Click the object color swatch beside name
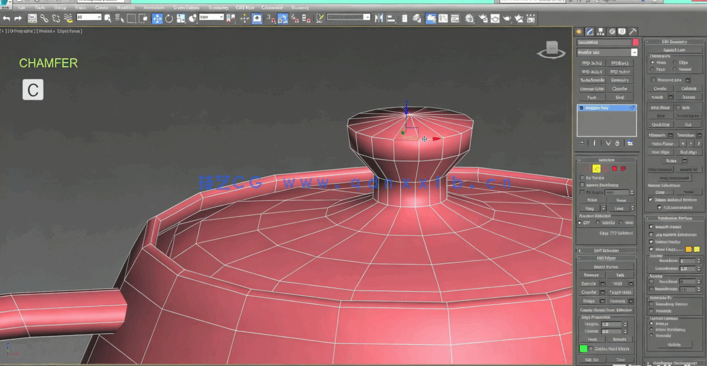Screen dimensions: 707x366 point(636,42)
